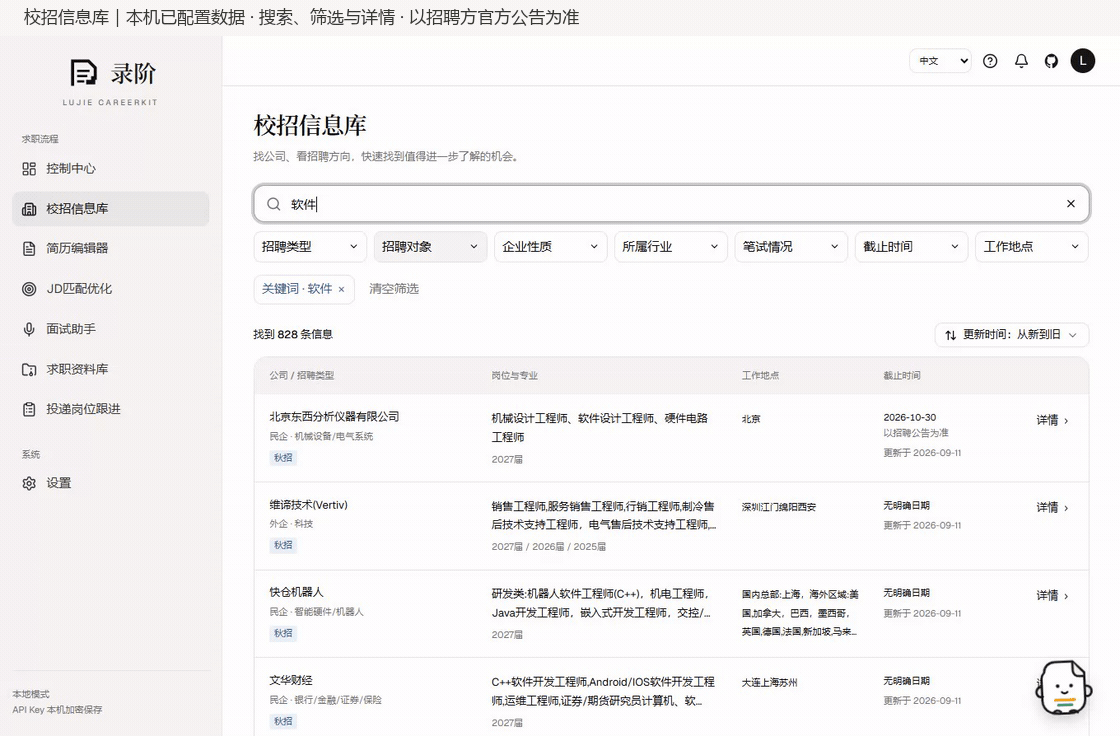Expand the 企业性质 filter dropdown
Image resolution: width=1120 pixels, height=736 pixels.
point(550,247)
